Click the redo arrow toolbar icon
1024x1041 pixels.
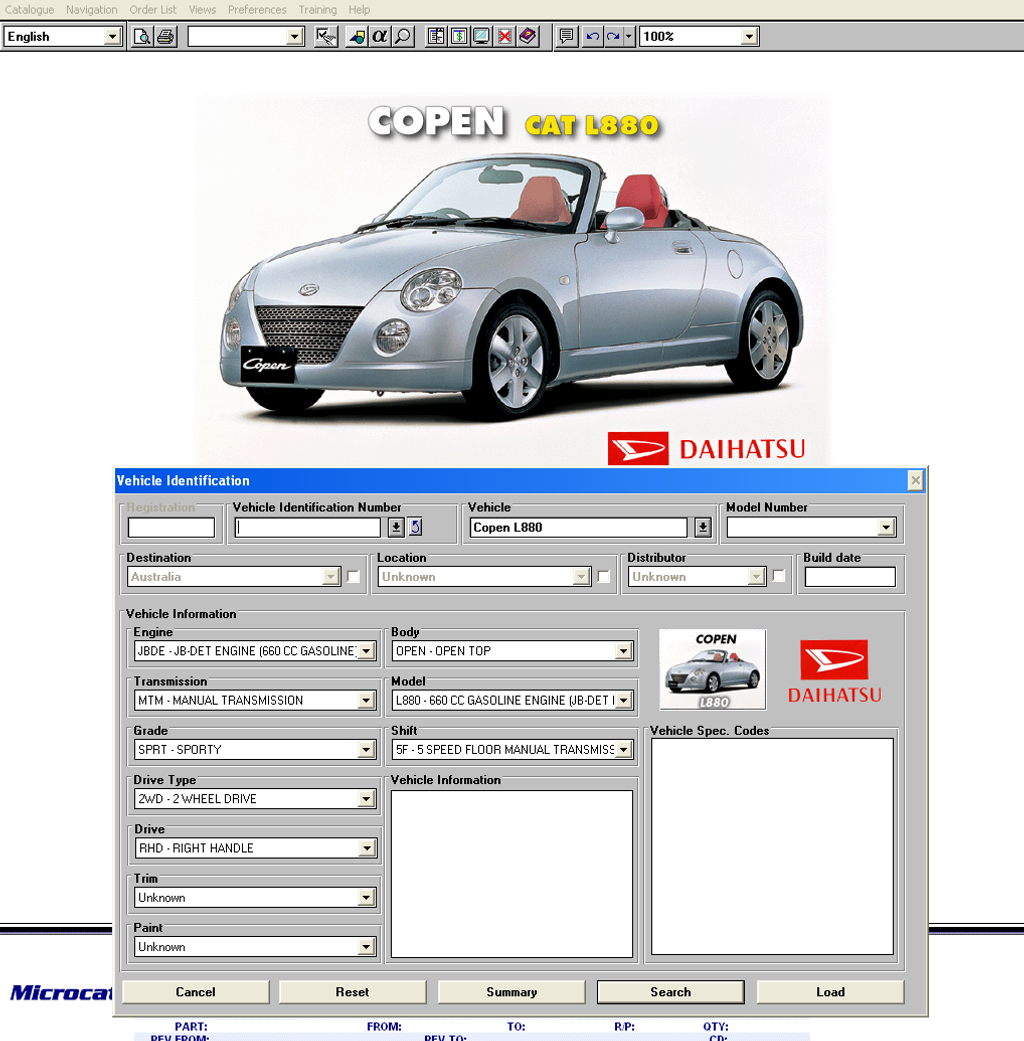click(x=613, y=37)
